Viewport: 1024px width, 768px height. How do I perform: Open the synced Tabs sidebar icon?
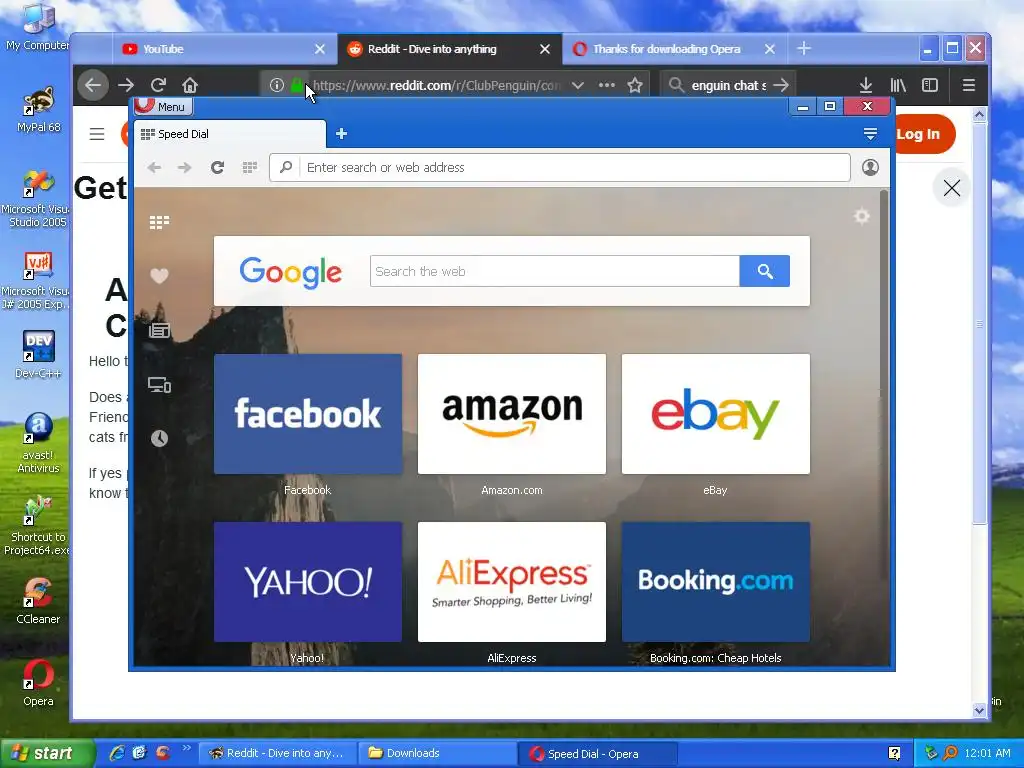[159, 385]
